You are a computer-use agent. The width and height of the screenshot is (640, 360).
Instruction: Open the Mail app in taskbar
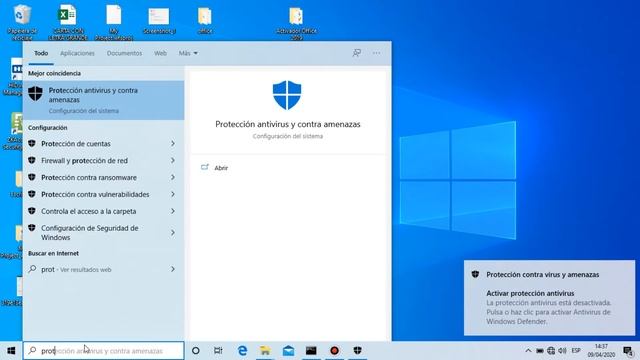pos(288,351)
